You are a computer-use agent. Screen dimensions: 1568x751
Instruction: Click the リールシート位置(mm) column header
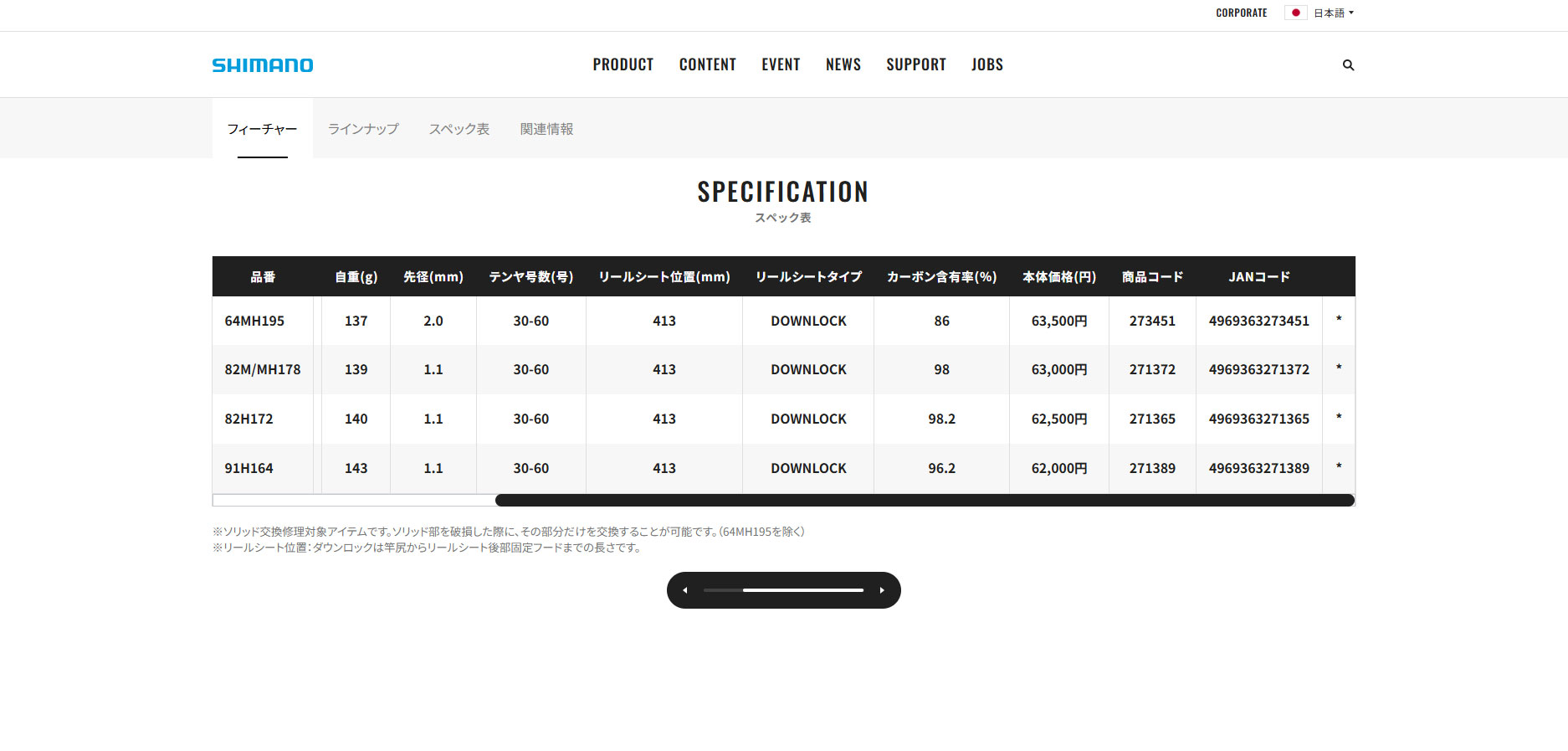(x=664, y=277)
